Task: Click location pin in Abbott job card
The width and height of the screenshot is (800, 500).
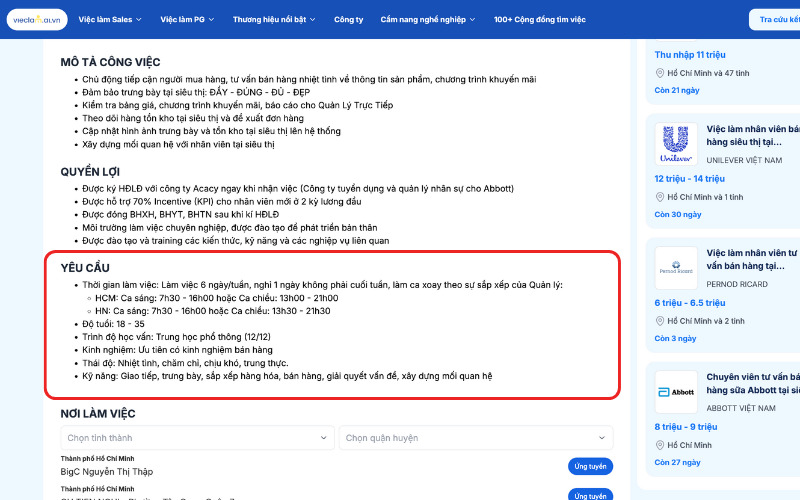Action: click(x=660, y=445)
